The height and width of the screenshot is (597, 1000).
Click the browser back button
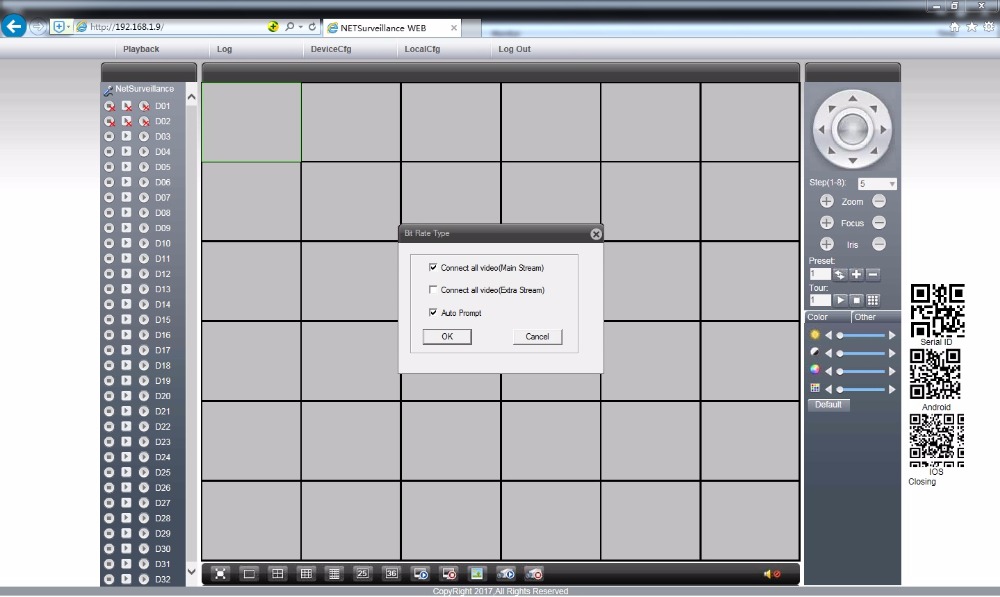click(14, 27)
